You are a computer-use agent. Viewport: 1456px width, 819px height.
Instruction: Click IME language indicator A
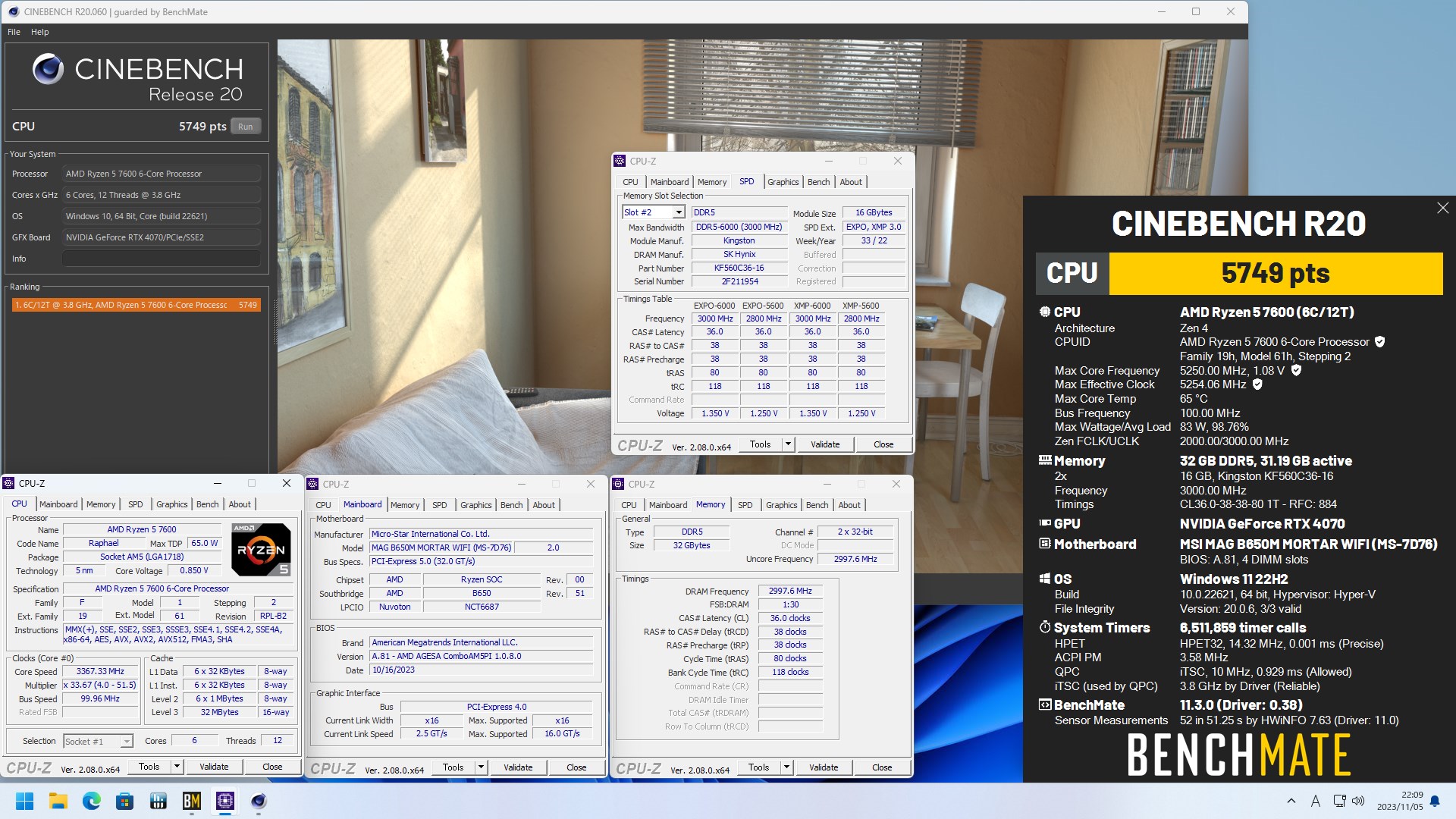point(1316,801)
